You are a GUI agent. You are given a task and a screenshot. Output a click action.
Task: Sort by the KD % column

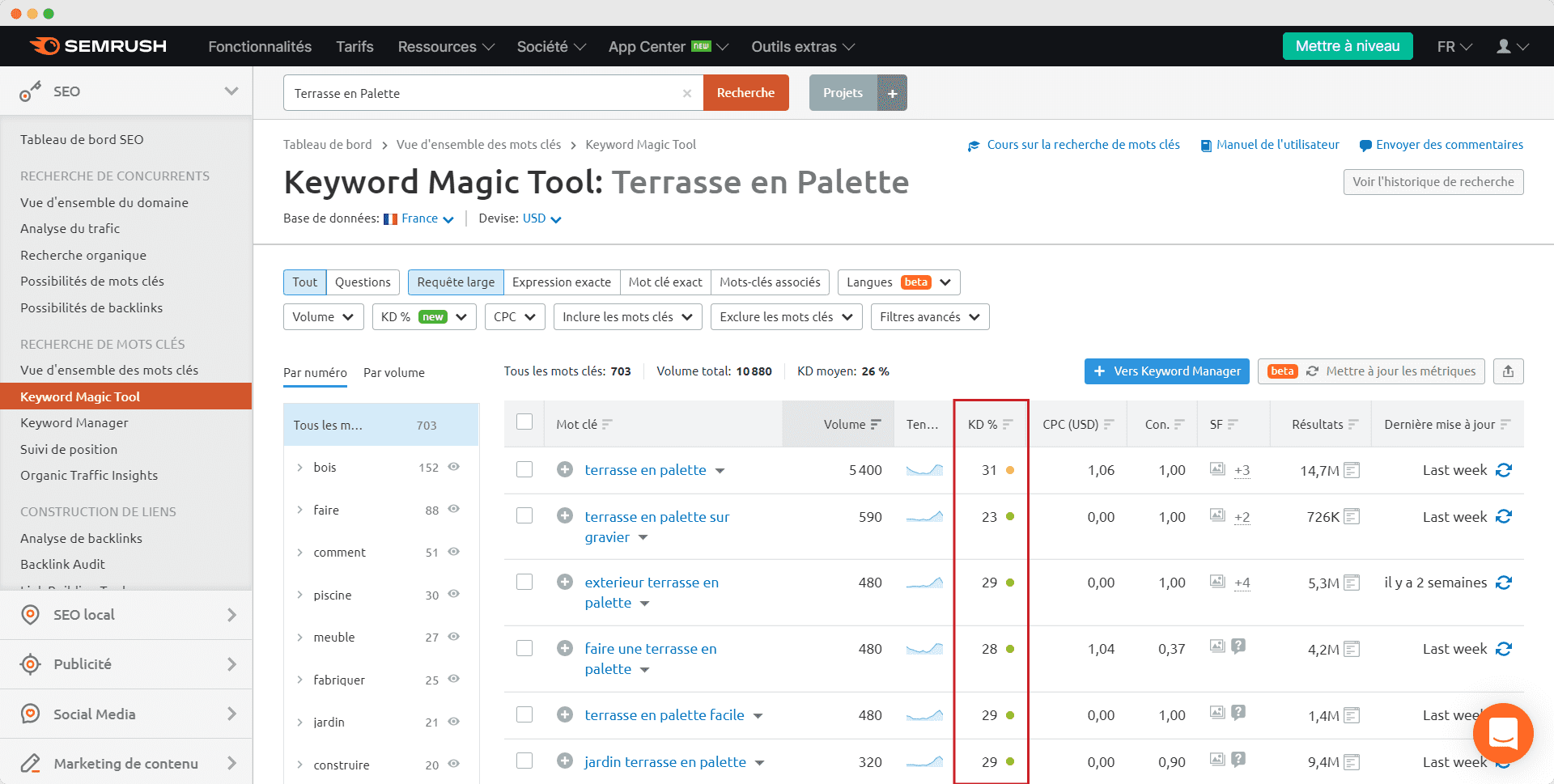click(1008, 424)
